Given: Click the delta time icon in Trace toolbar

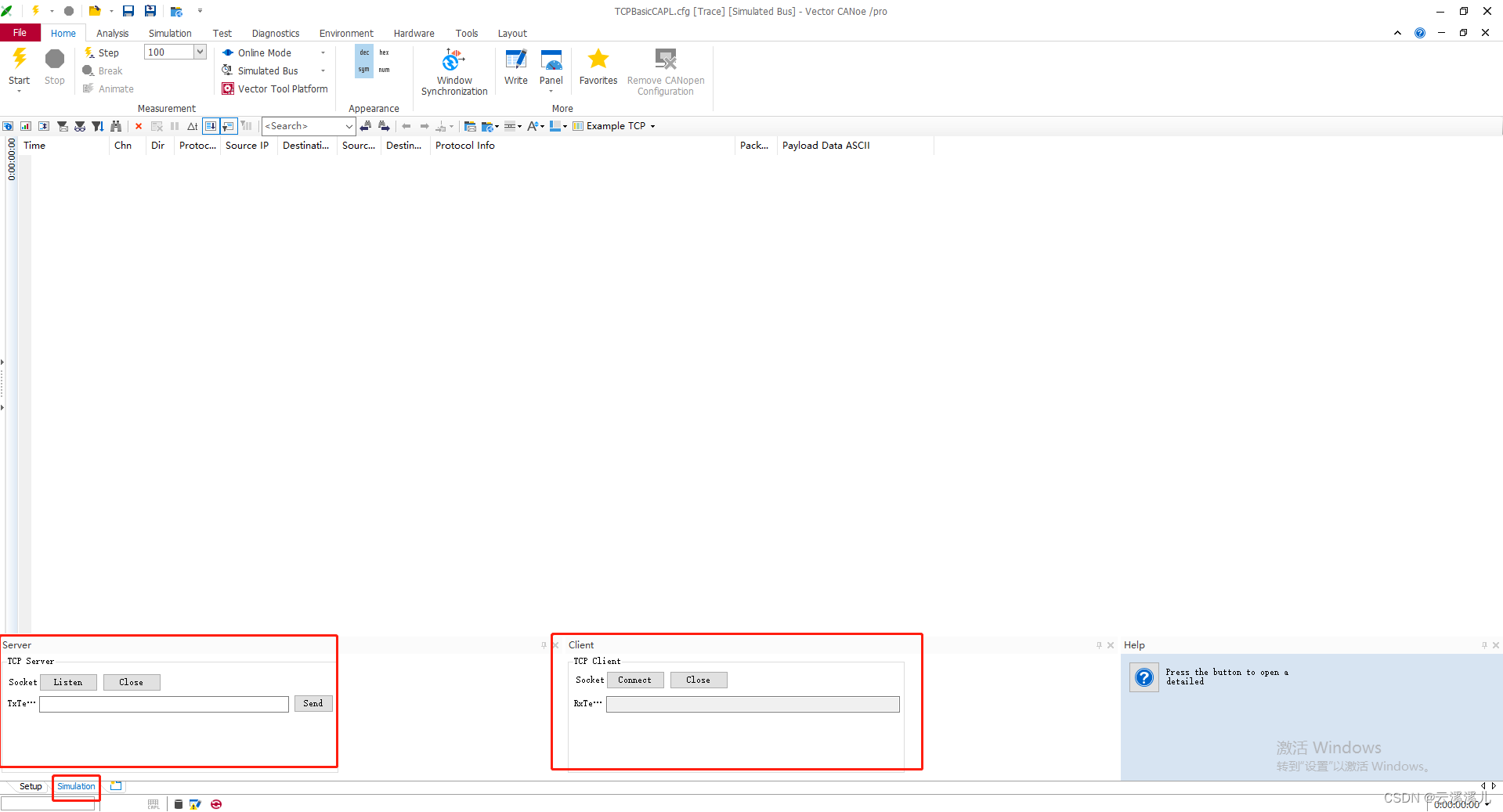Looking at the screenshot, I should click(193, 126).
